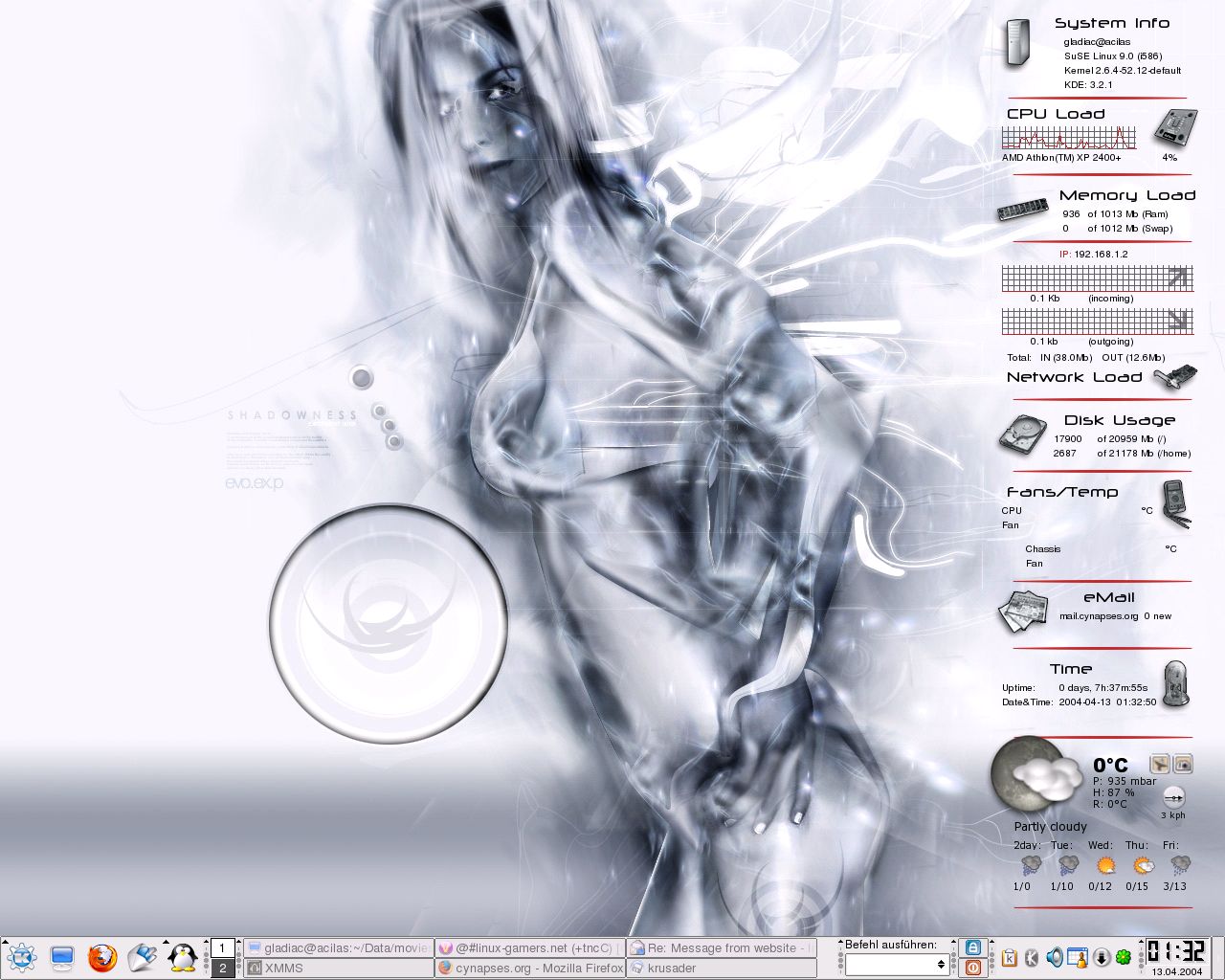Switch to virtual desktop 1

pos(222,947)
